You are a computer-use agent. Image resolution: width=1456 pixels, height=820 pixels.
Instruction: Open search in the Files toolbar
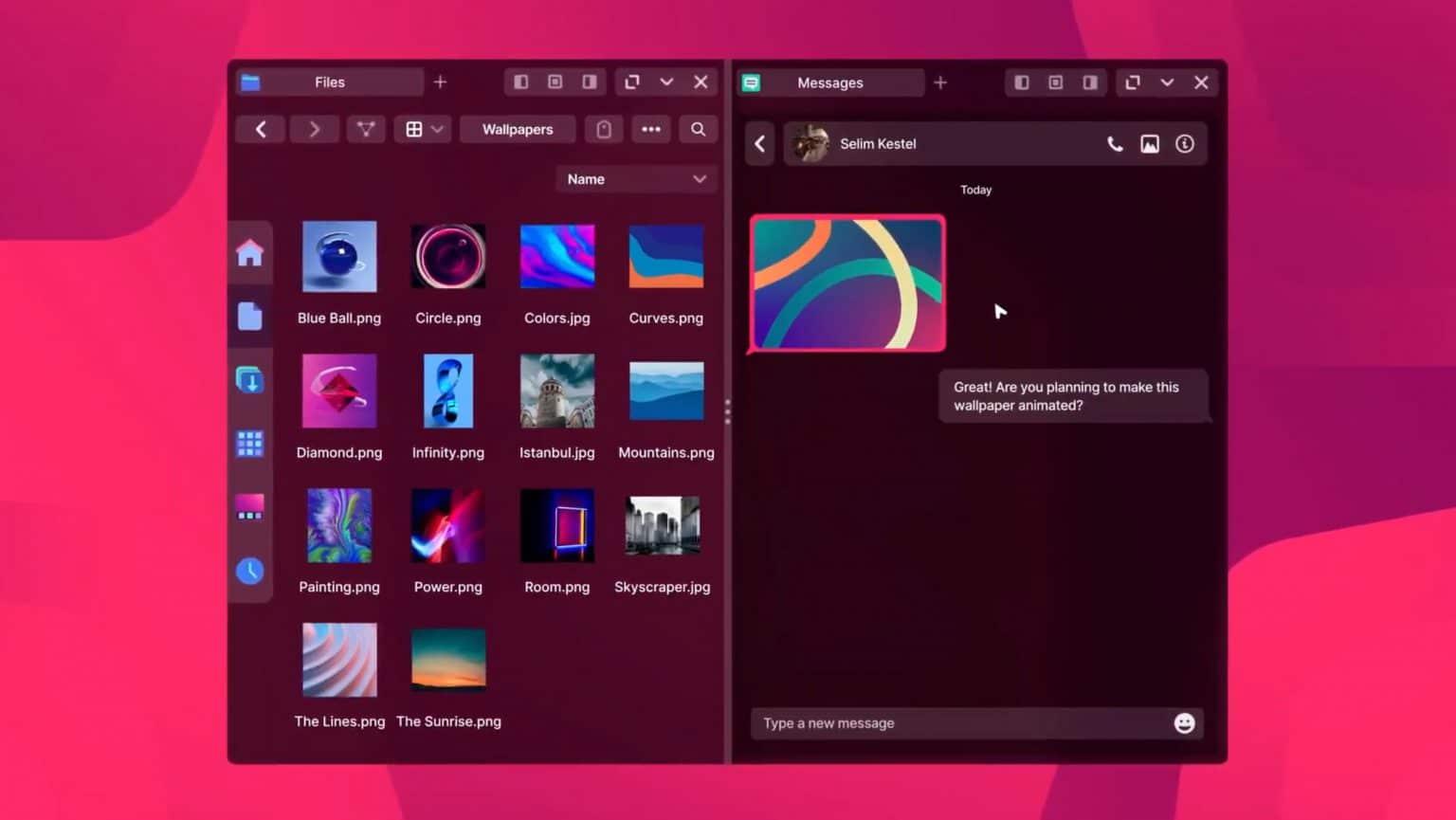coord(698,129)
